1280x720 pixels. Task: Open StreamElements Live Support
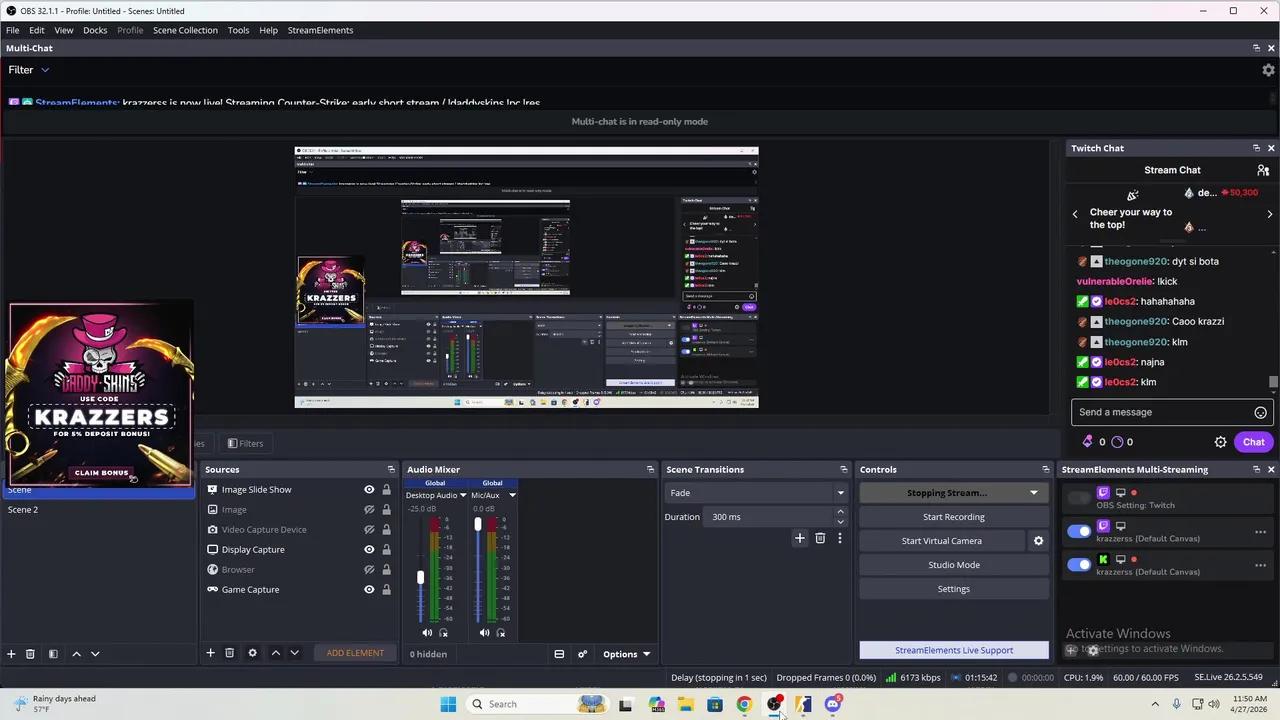click(x=953, y=650)
